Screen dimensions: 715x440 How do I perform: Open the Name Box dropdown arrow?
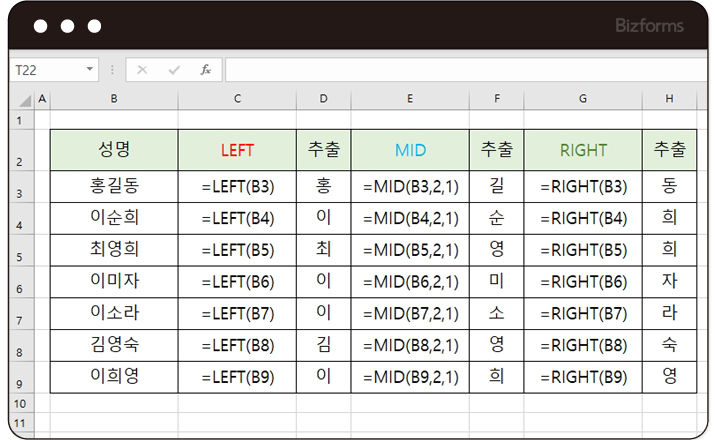[90, 70]
